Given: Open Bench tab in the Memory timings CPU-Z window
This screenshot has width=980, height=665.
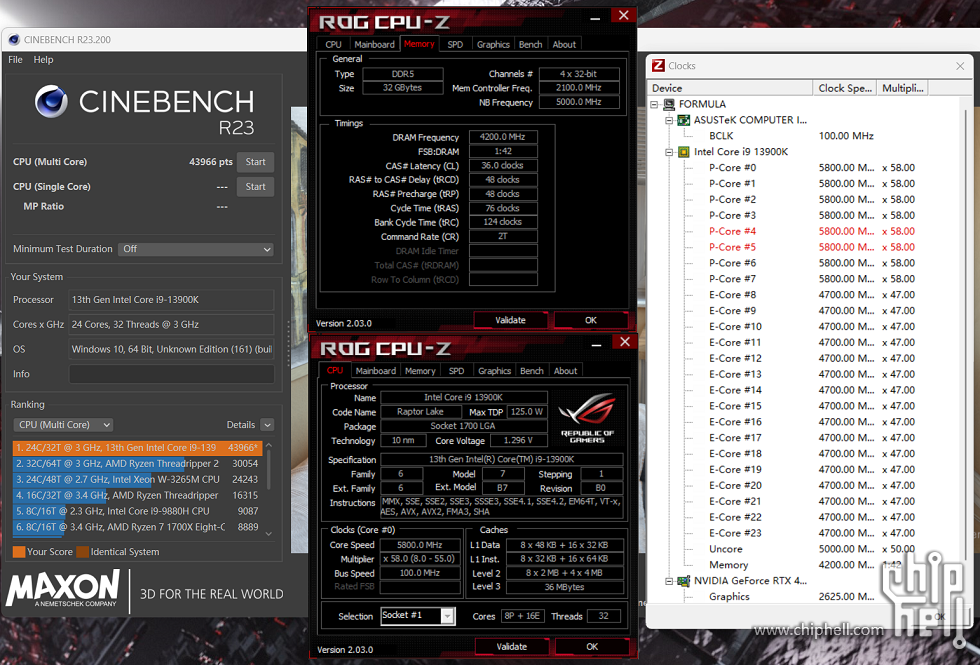Looking at the screenshot, I should (x=531, y=44).
